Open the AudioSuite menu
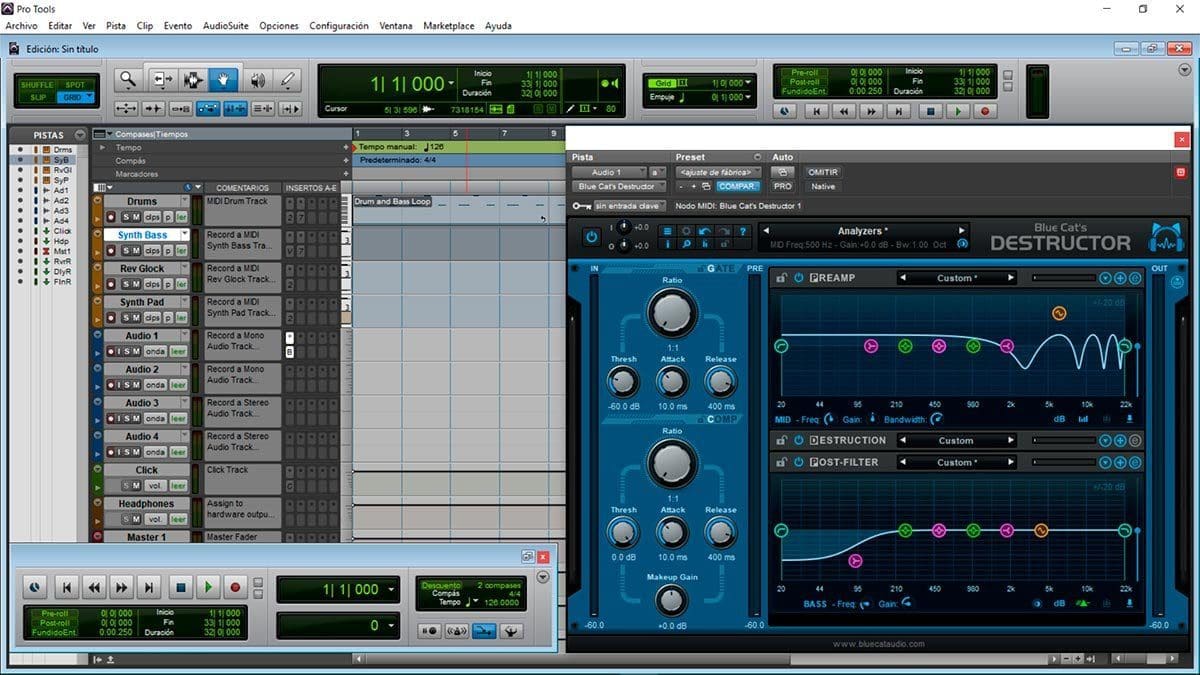The height and width of the screenshot is (675, 1200). point(226,25)
